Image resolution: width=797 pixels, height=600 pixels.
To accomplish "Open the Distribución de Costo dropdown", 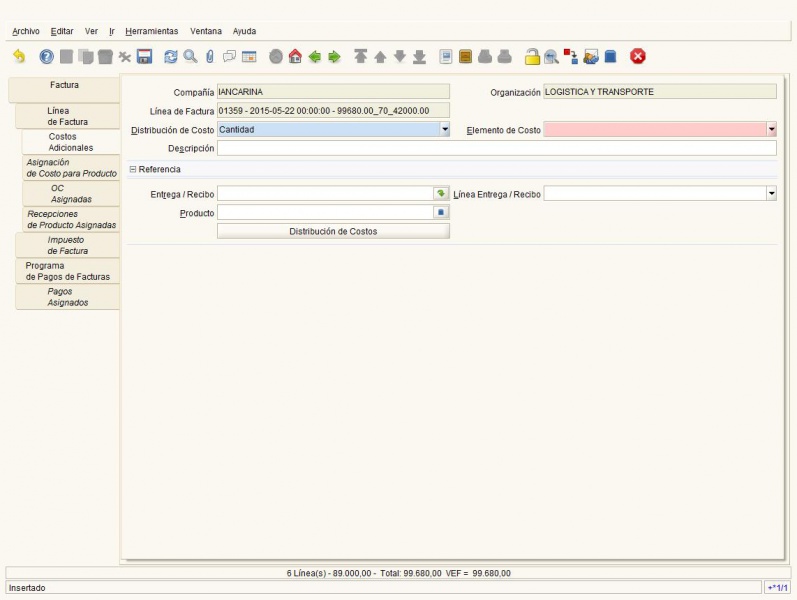I will pyautogui.click(x=445, y=129).
